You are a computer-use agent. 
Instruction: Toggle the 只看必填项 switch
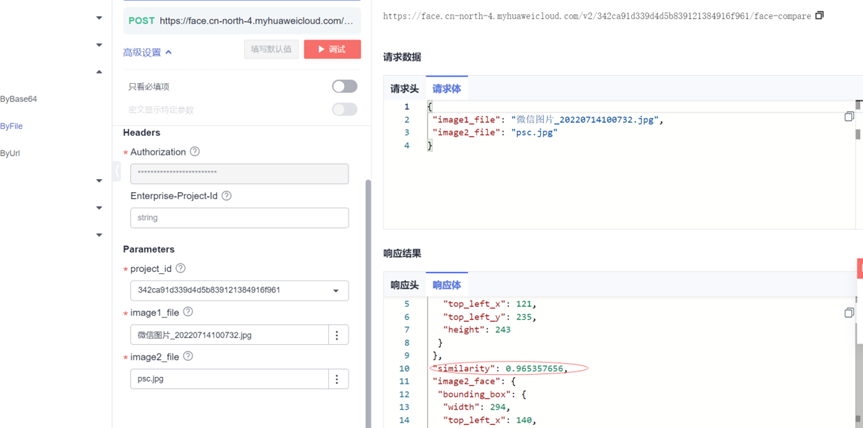pos(344,87)
